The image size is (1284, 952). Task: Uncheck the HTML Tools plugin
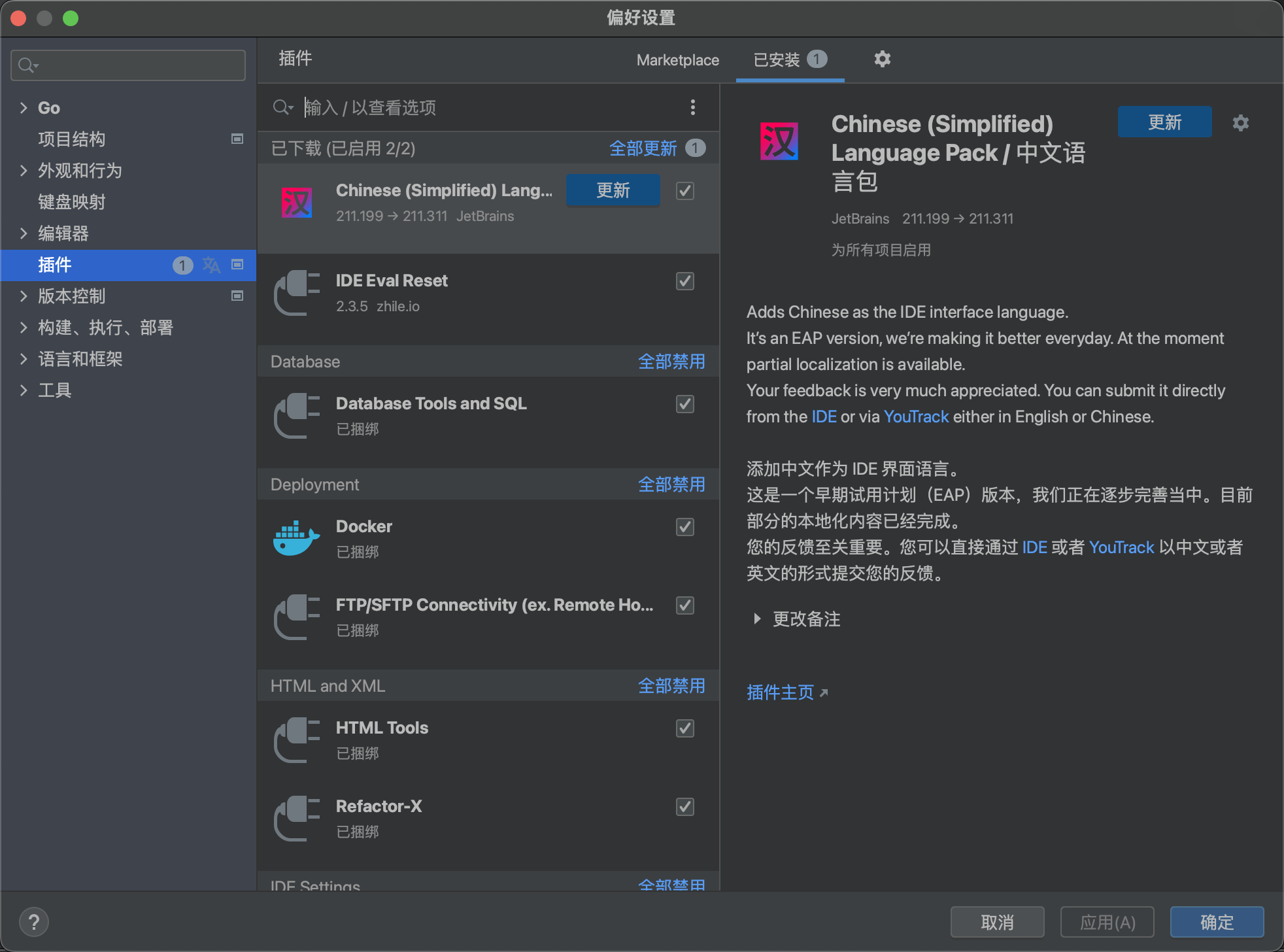[684, 728]
